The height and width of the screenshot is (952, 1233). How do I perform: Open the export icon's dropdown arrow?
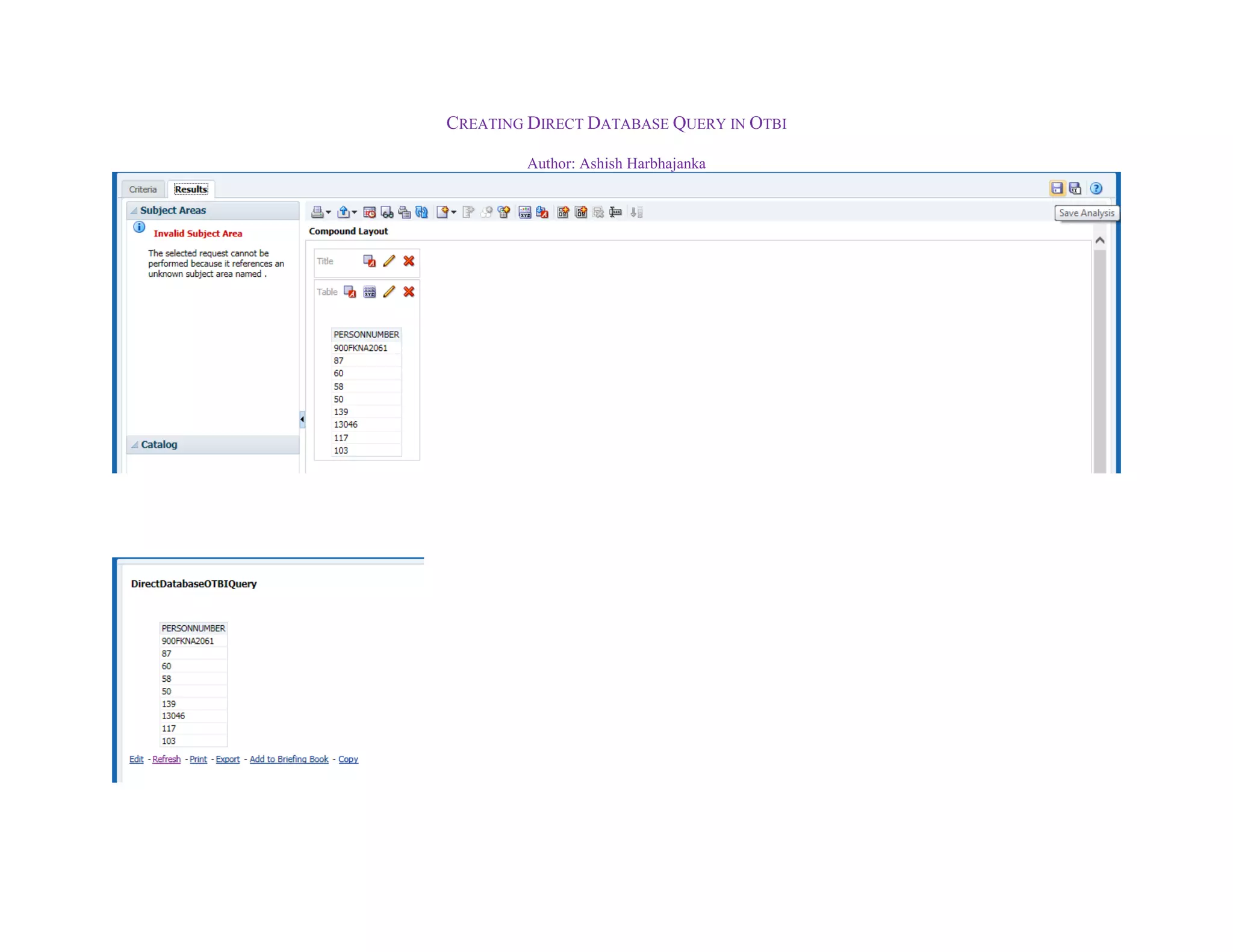[354, 212]
